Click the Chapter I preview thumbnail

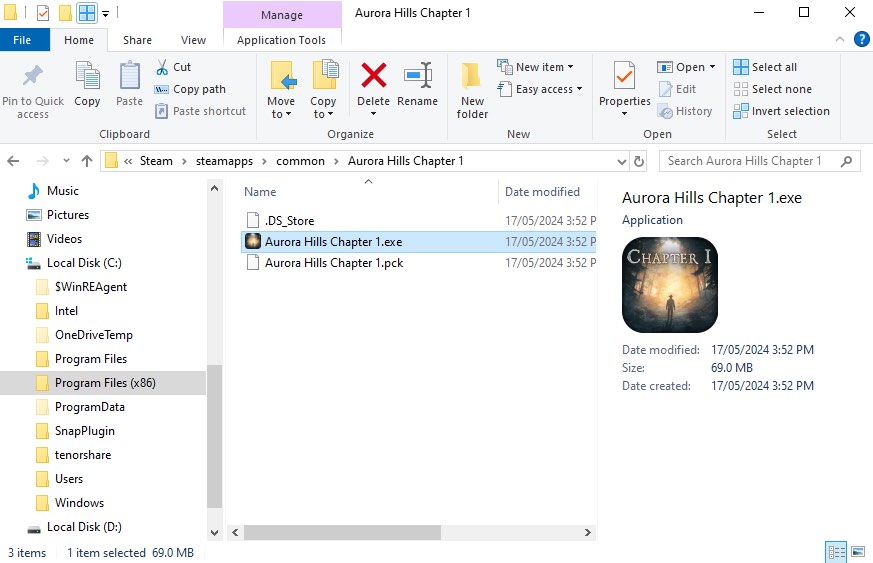click(669, 285)
